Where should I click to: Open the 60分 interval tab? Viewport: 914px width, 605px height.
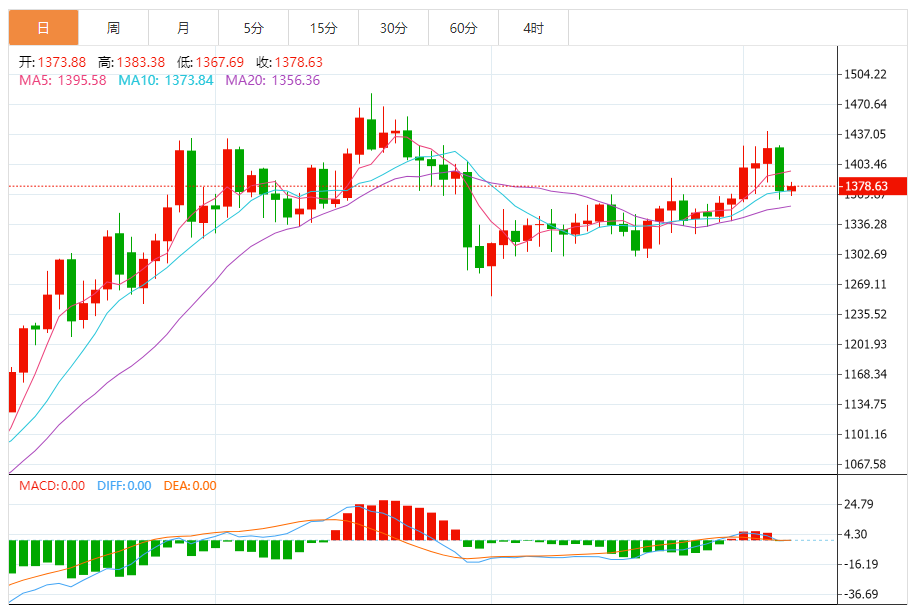[463, 28]
